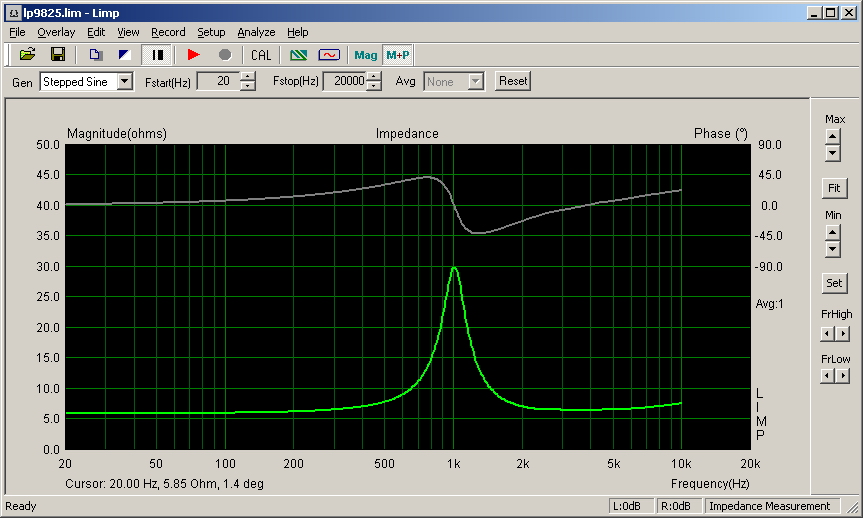Save the measurement using the floppy disk icon

click(58, 55)
